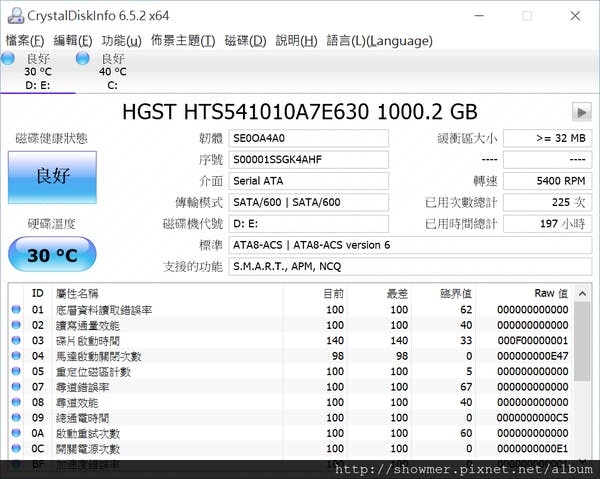This screenshot has height=479, width=600.
Task: Click the drive letter field D: E:
Action: click(x=308, y=224)
